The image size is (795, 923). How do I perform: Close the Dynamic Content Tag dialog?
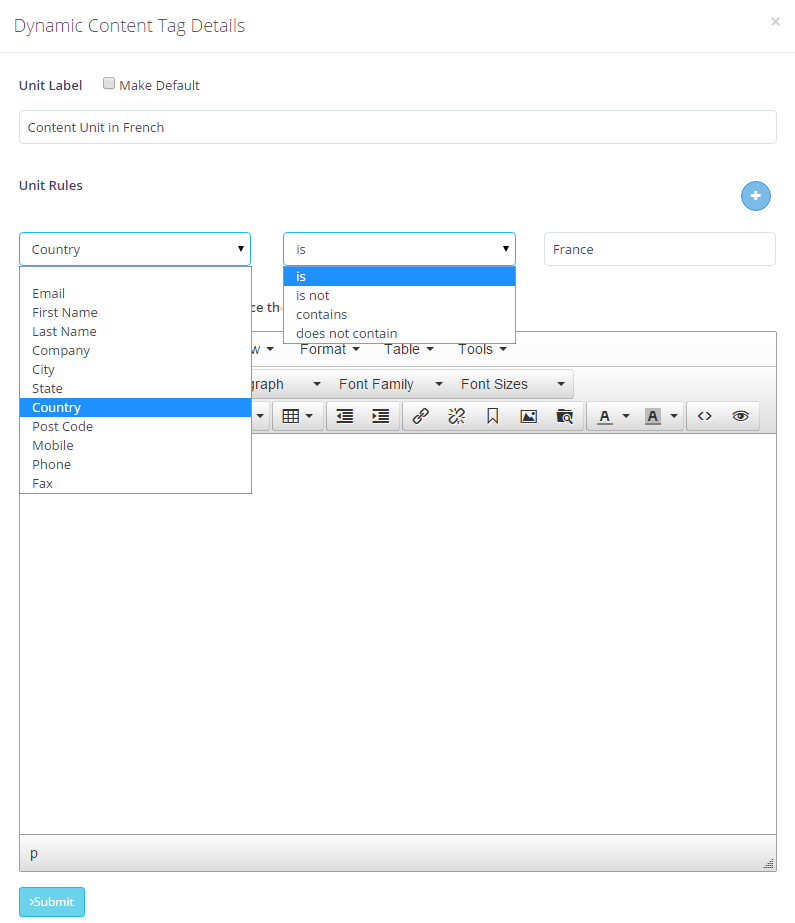(775, 22)
